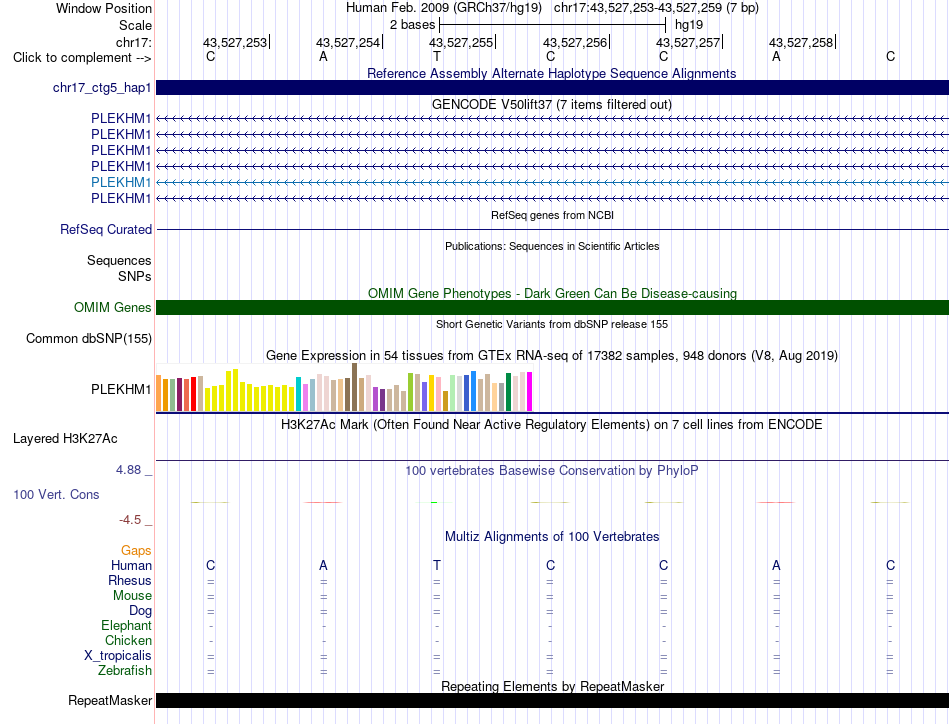
Task: Open the 100 Vert. Cons track label
Action: tap(56, 494)
